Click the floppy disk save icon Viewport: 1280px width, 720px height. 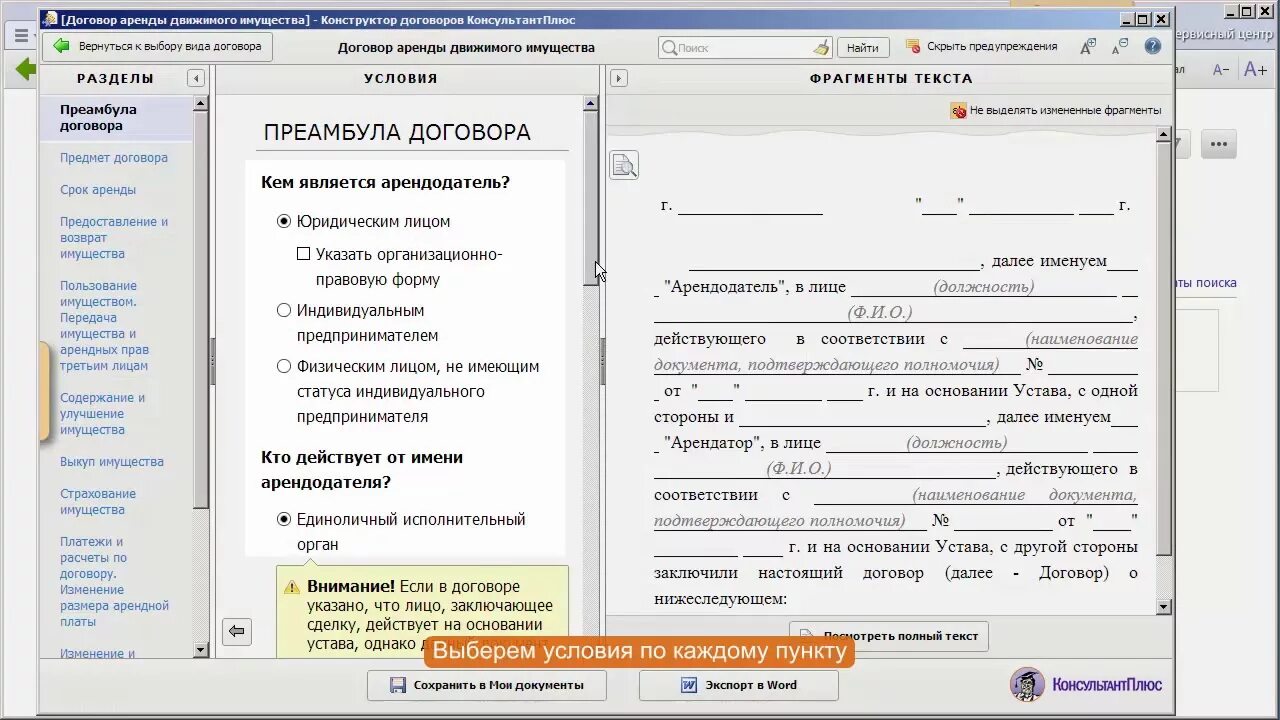(x=398, y=685)
